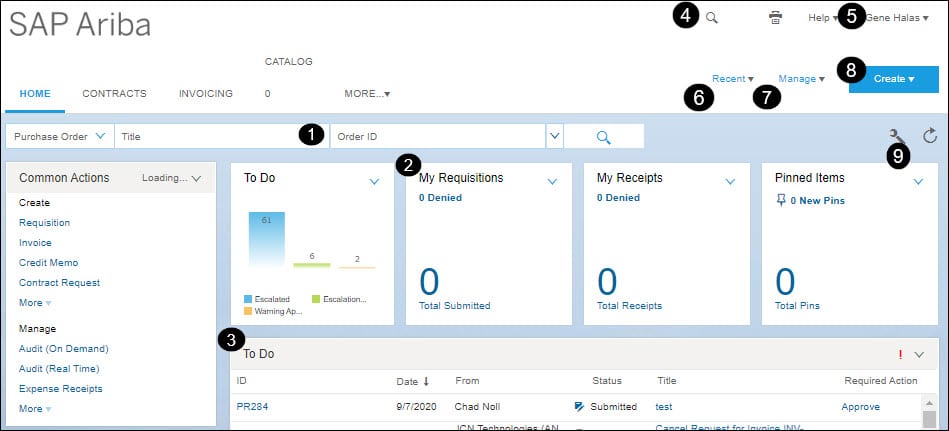Screen dimensions: 949x431
Task: Expand the Create button dropdown
Action: (x=893, y=78)
